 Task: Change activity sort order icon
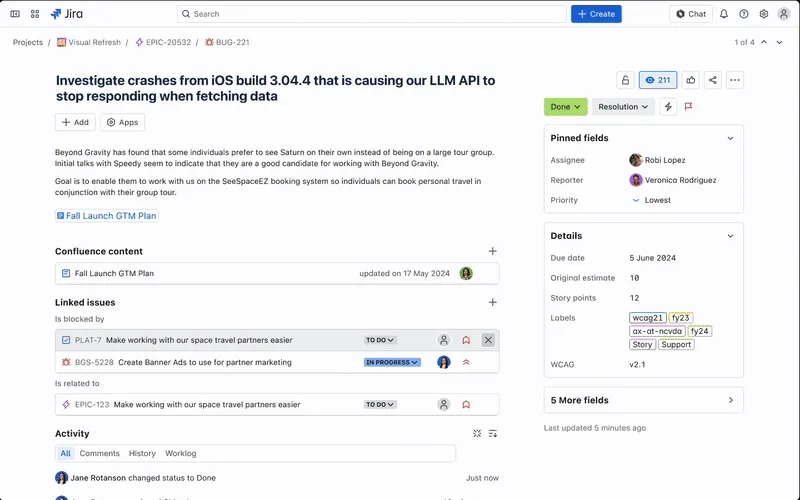click(x=493, y=434)
